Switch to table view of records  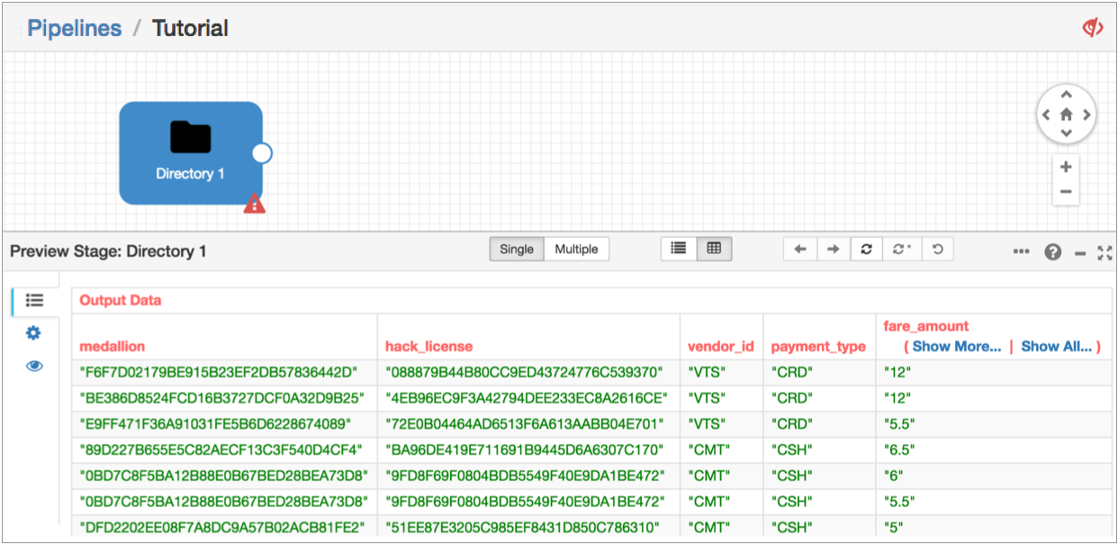coord(714,249)
